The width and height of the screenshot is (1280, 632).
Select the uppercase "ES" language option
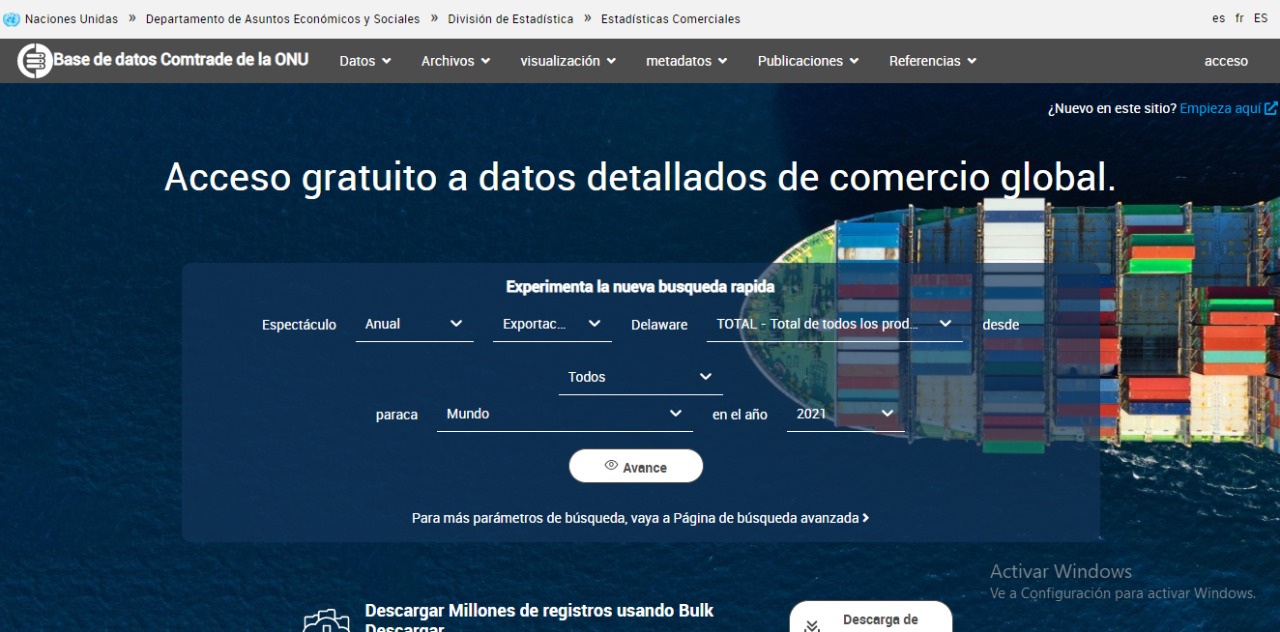(x=1259, y=17)
